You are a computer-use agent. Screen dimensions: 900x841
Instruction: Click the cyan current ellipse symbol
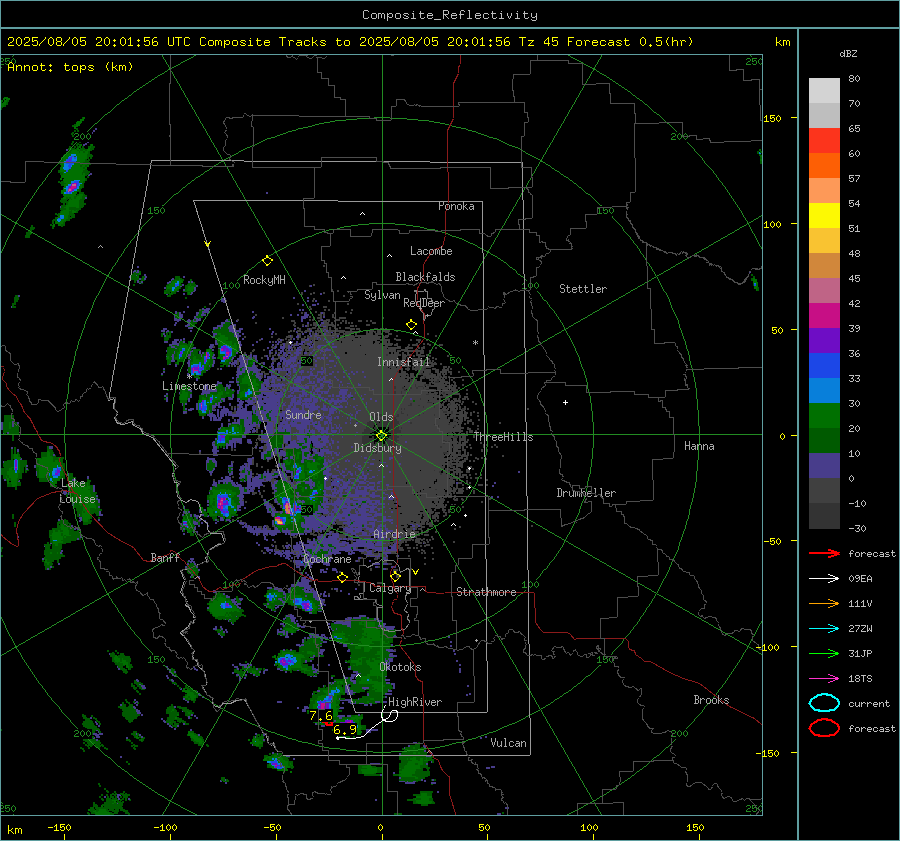point(824,703)
